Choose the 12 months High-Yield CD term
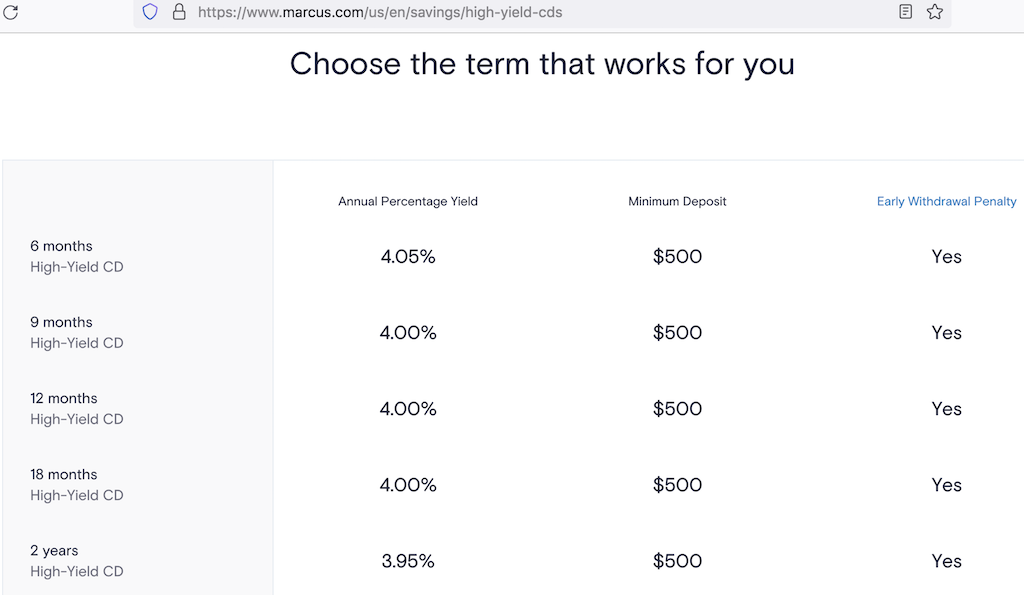Screen dimensions: 1024x595 [76, 408]
